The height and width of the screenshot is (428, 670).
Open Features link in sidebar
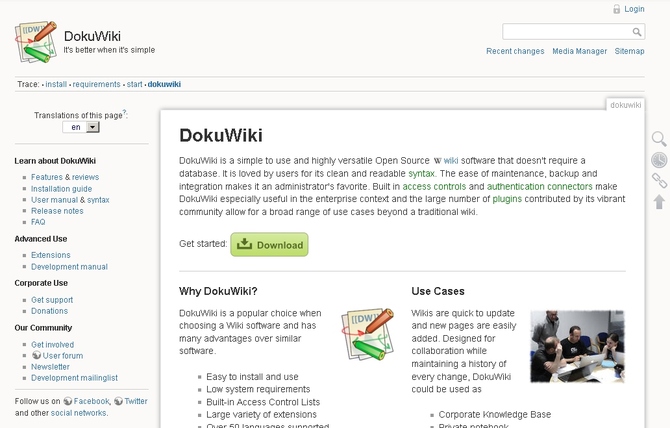pyautogui.click(x=47, y=177)
